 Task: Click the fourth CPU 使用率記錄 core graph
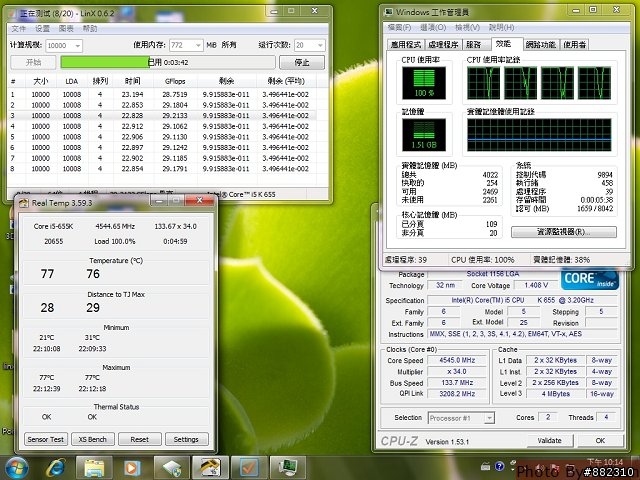pyautogui.click(x=594, y=83)
